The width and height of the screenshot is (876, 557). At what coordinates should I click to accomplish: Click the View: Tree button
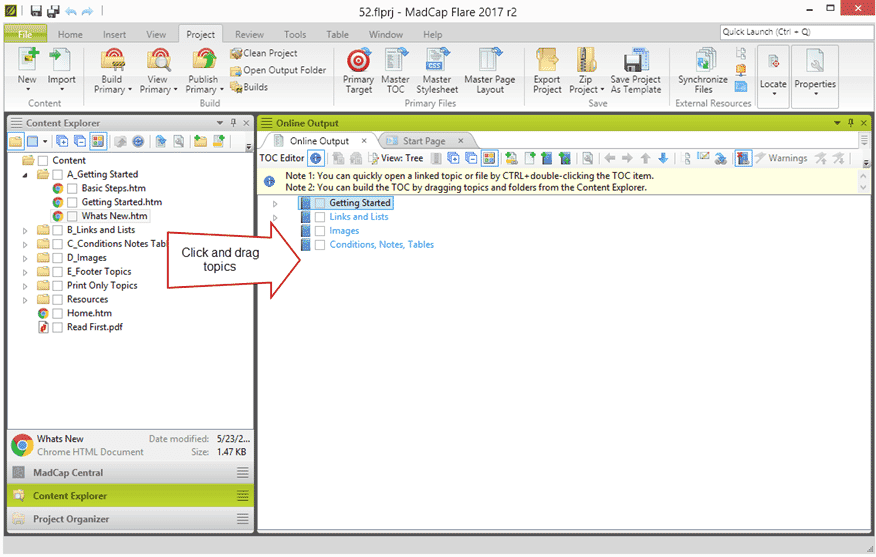(396, 159)
